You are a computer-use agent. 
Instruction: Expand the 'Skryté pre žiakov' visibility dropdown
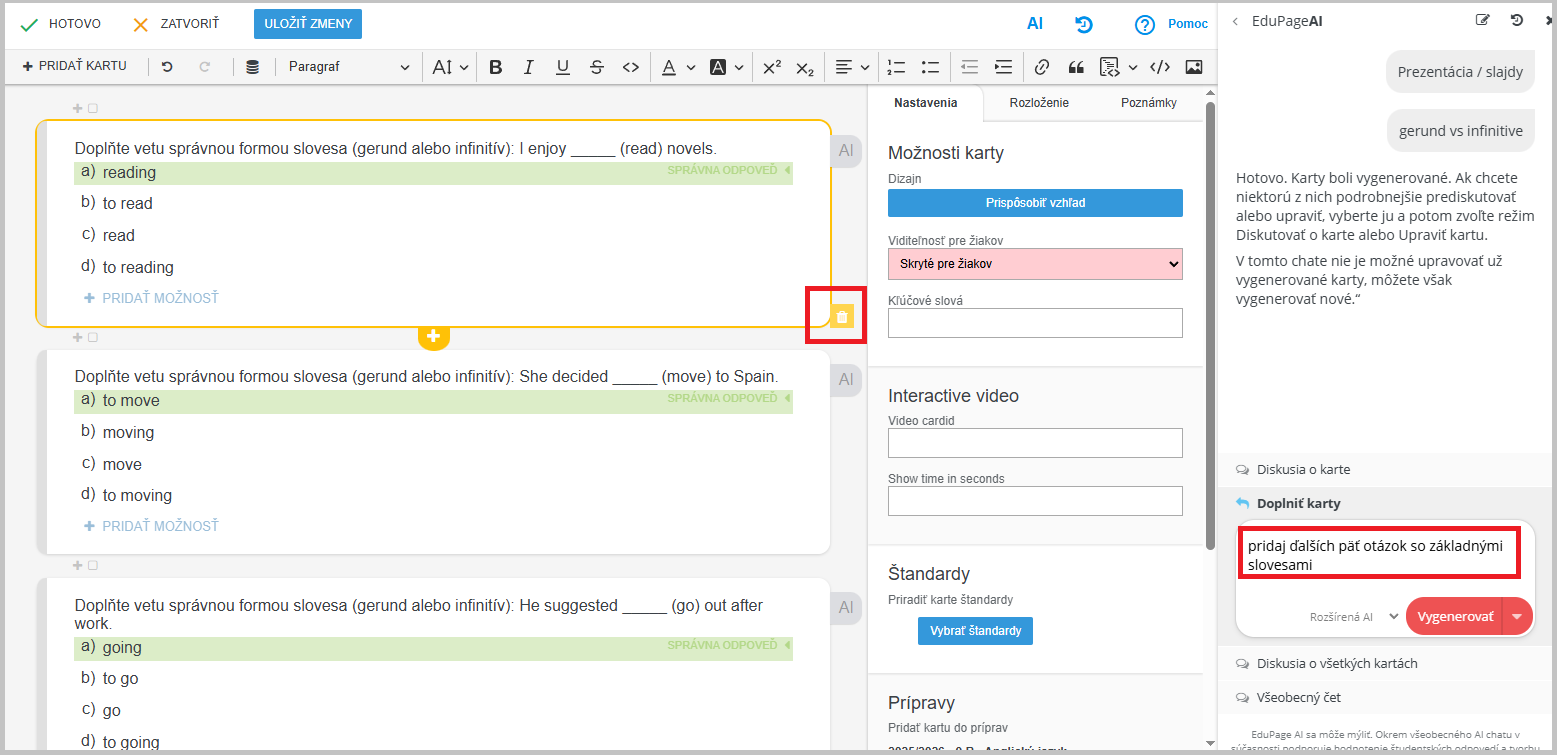pos(1035,264)
